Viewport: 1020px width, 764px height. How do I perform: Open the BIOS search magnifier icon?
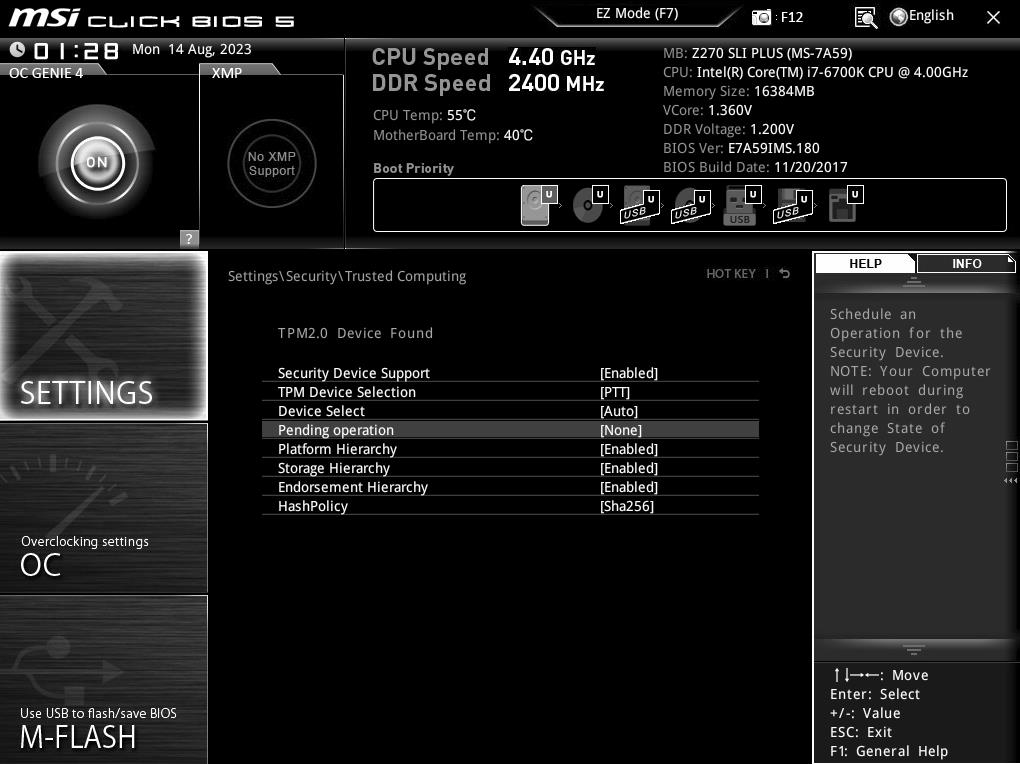point(866,18)
